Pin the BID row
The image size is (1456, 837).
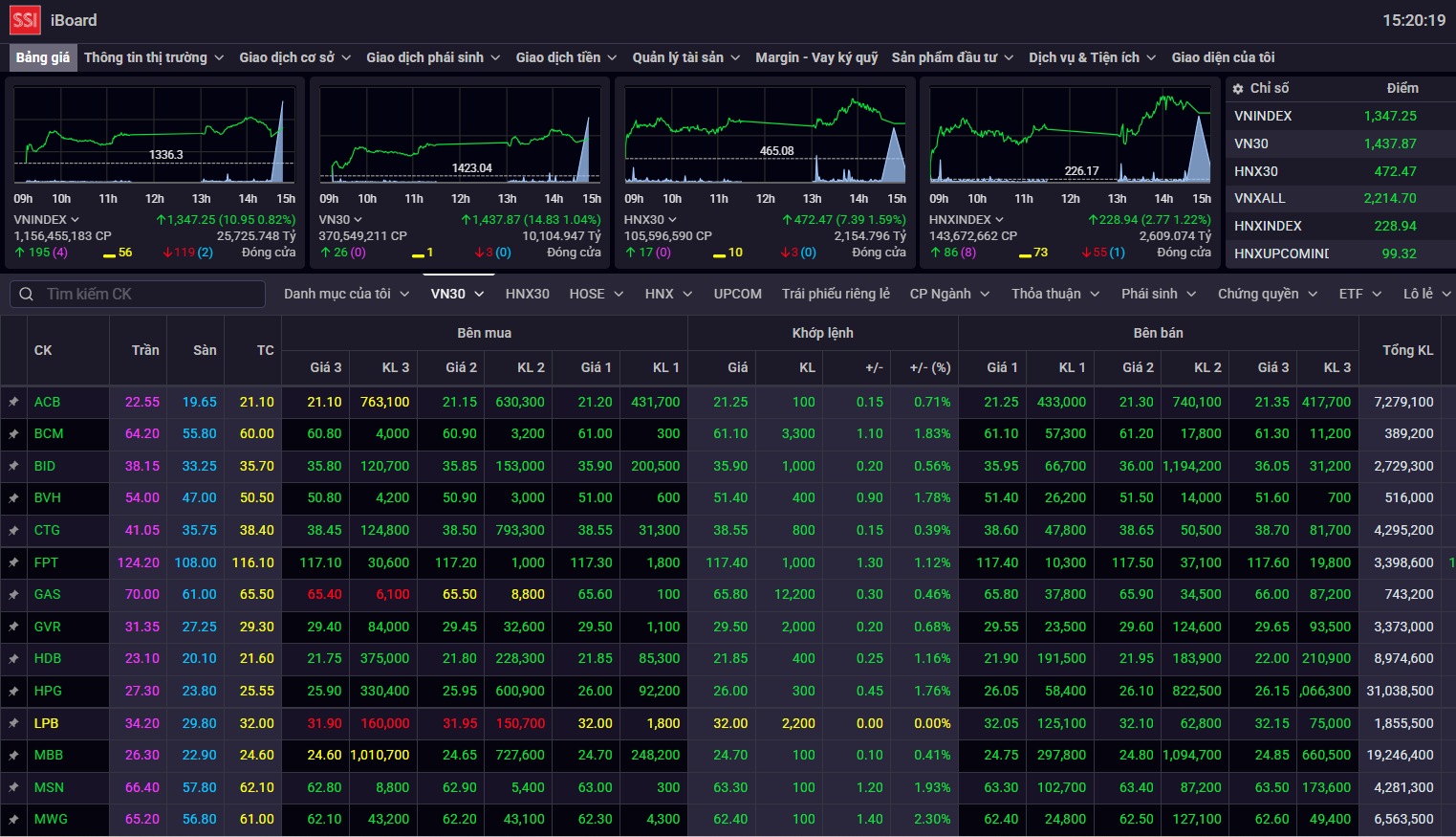tap(13, 466)
